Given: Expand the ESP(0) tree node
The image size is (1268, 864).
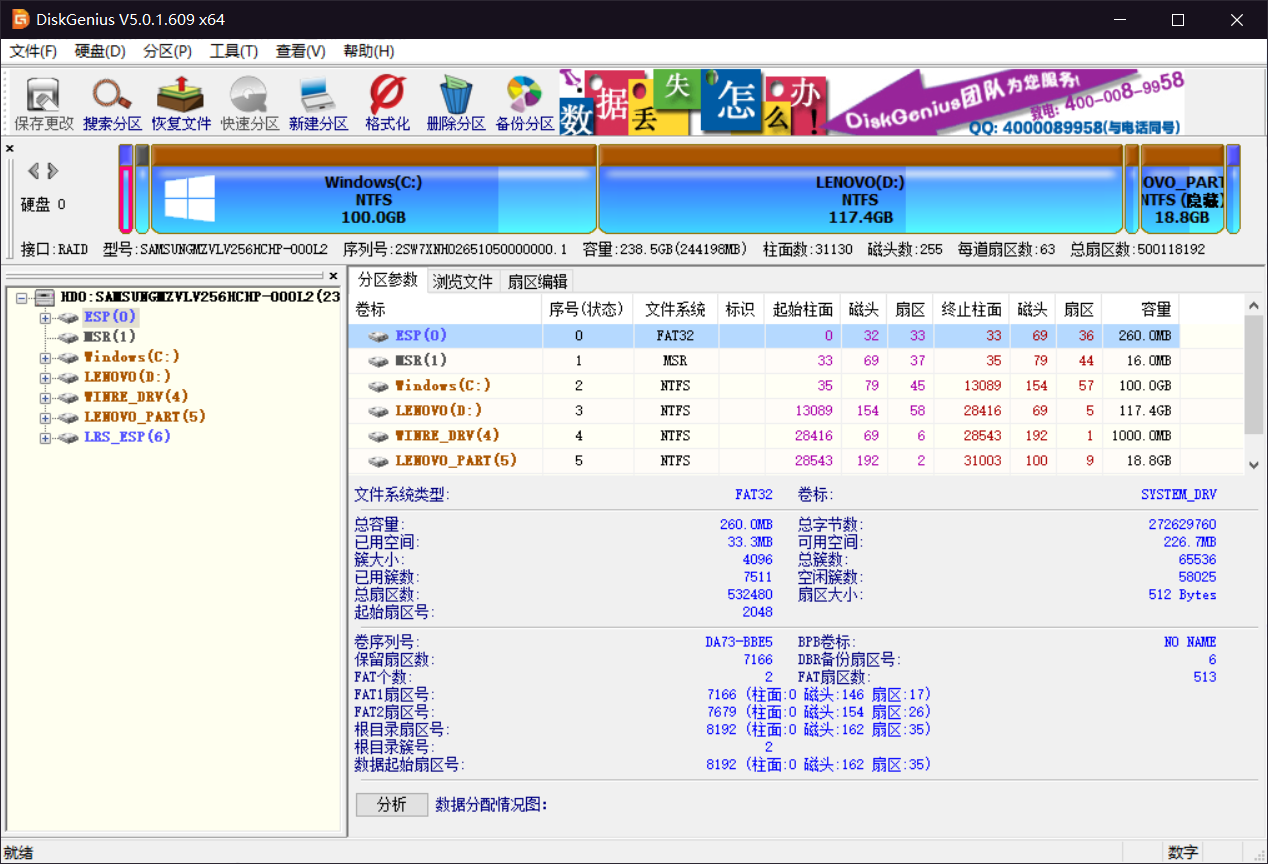Looking at the screenshot, I should pos(45,317).
